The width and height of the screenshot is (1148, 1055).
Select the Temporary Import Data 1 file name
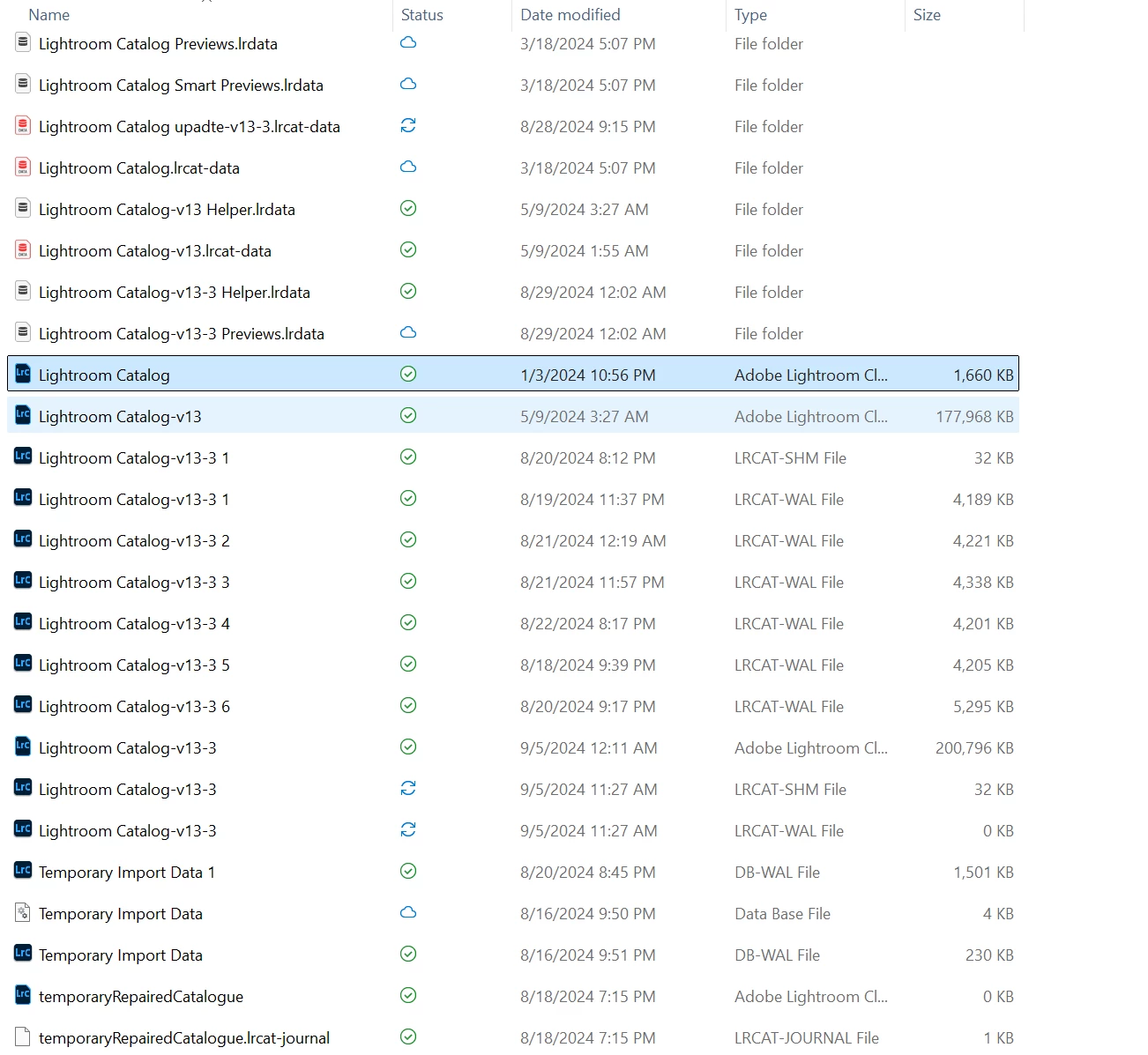coord(127,873)
